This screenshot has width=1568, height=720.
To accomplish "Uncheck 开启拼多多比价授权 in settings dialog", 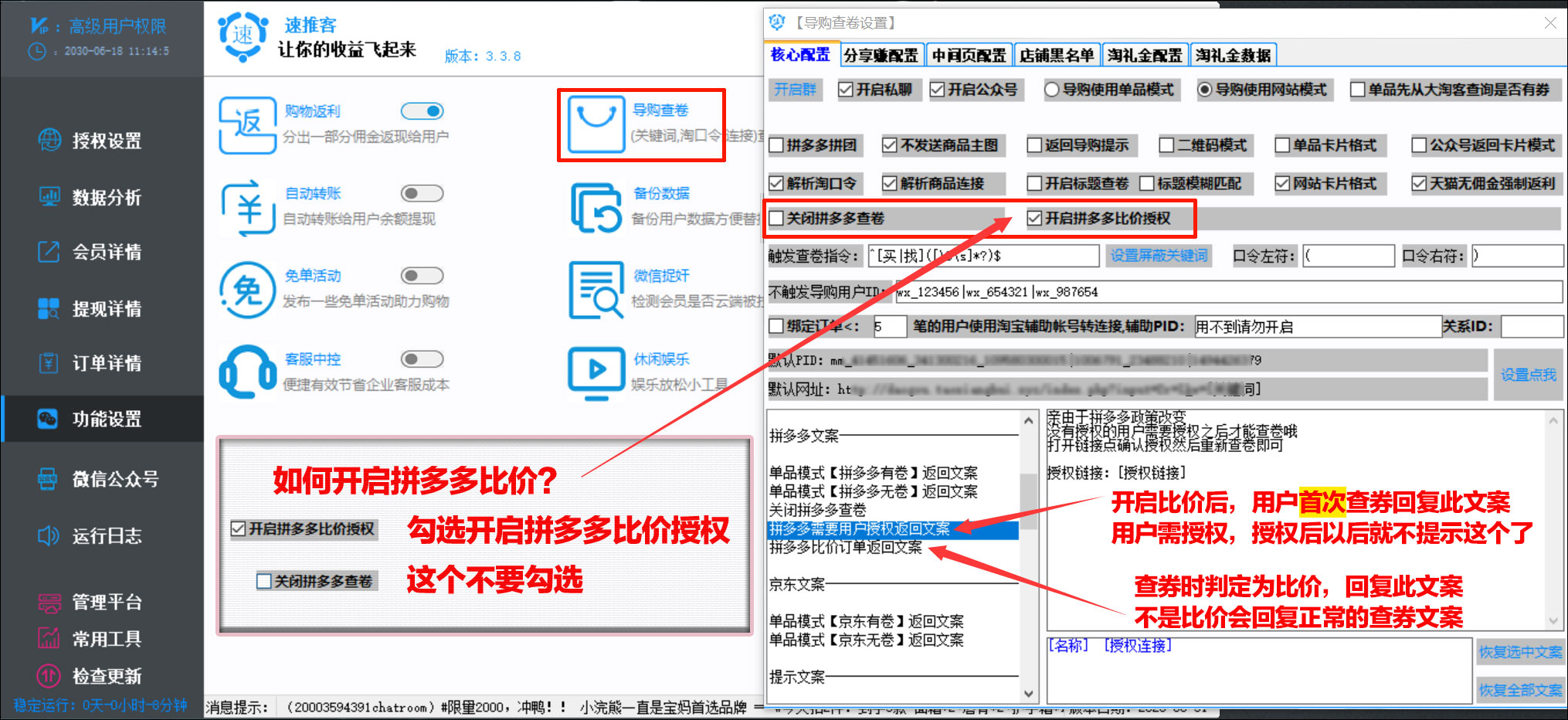I will [1035, 219].
